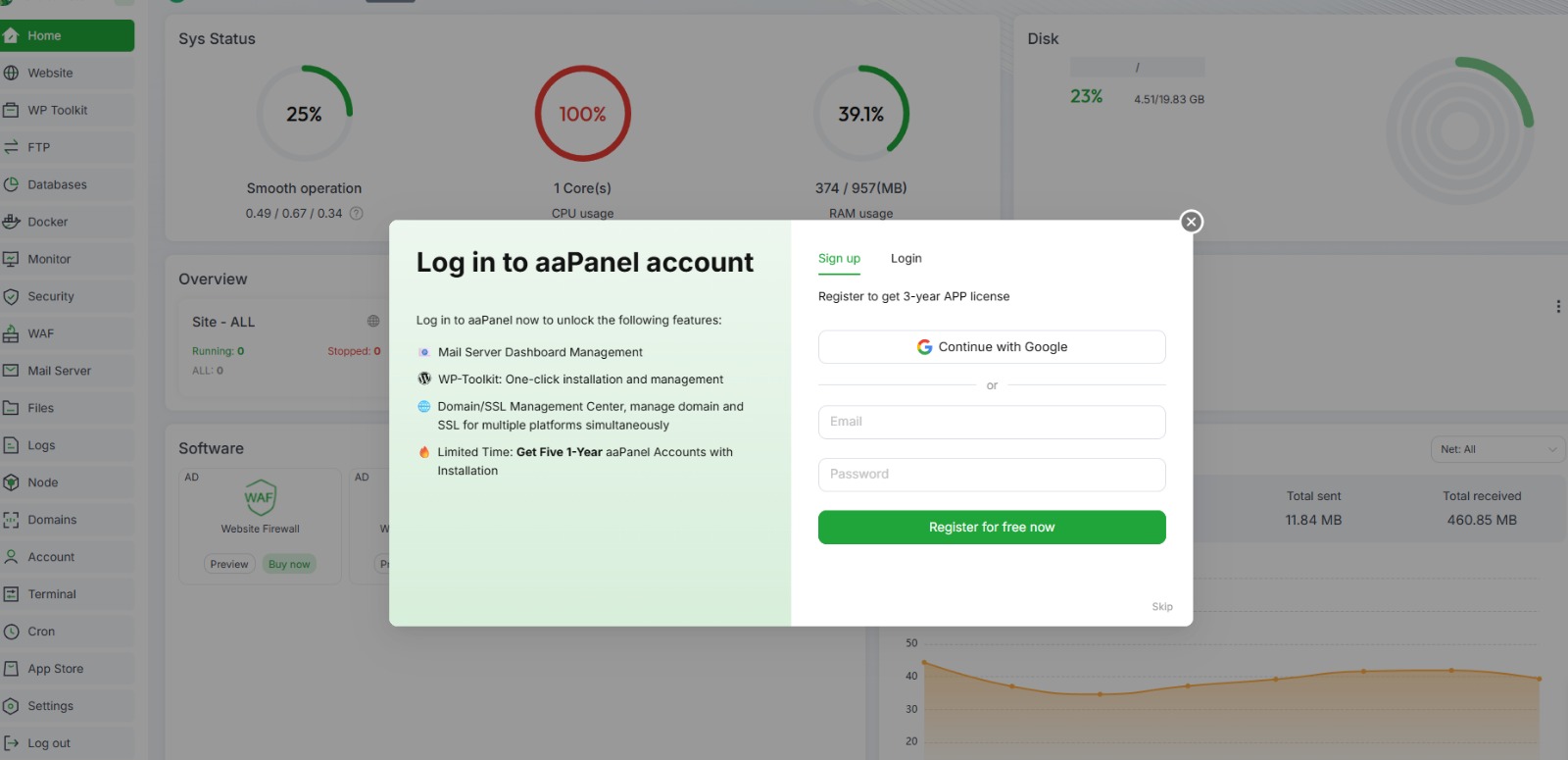Click the Mail Server envelope icon
Image resolution: width=1568 pixels, height=760 pixels.
pyautogui.click(x=12, y=371)
